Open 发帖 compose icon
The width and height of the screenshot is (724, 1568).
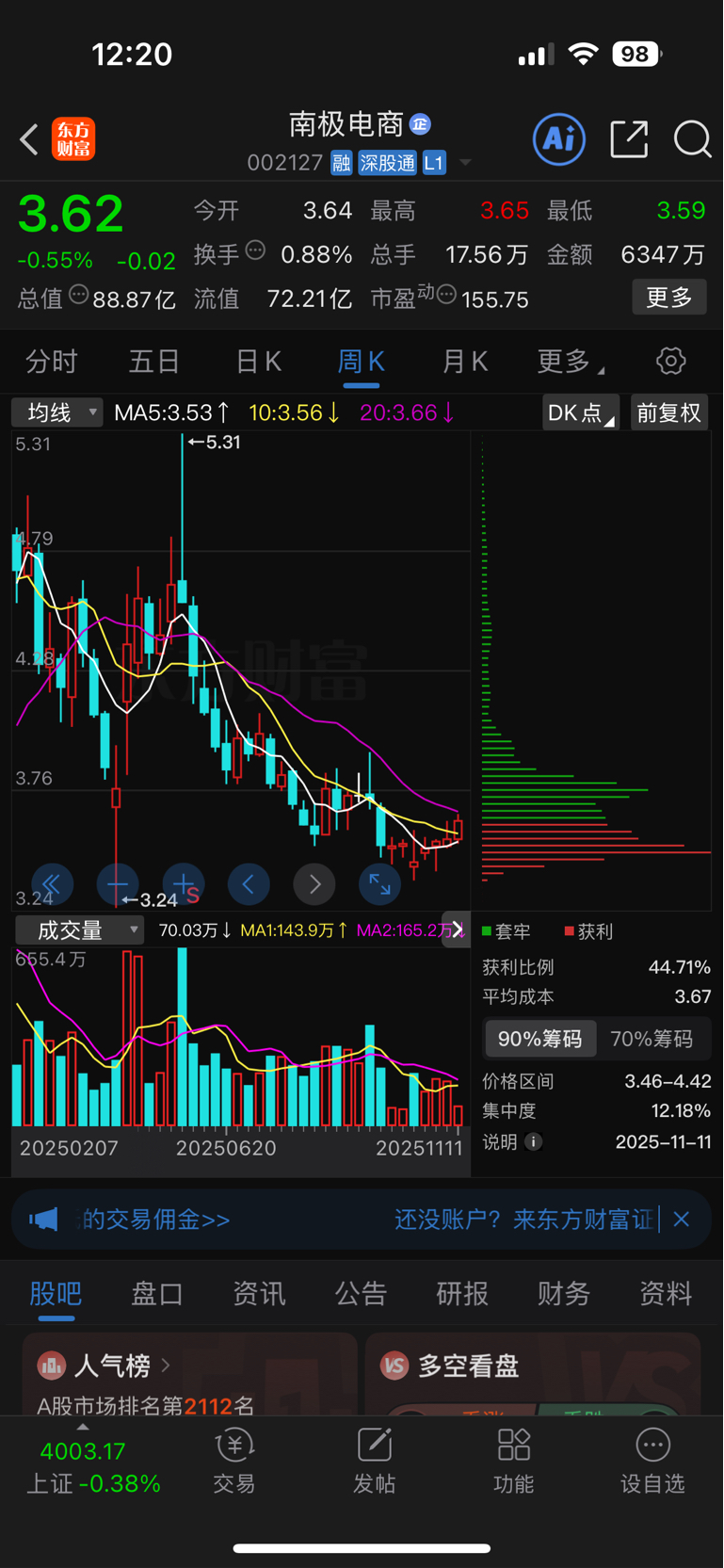[374, 1463]
